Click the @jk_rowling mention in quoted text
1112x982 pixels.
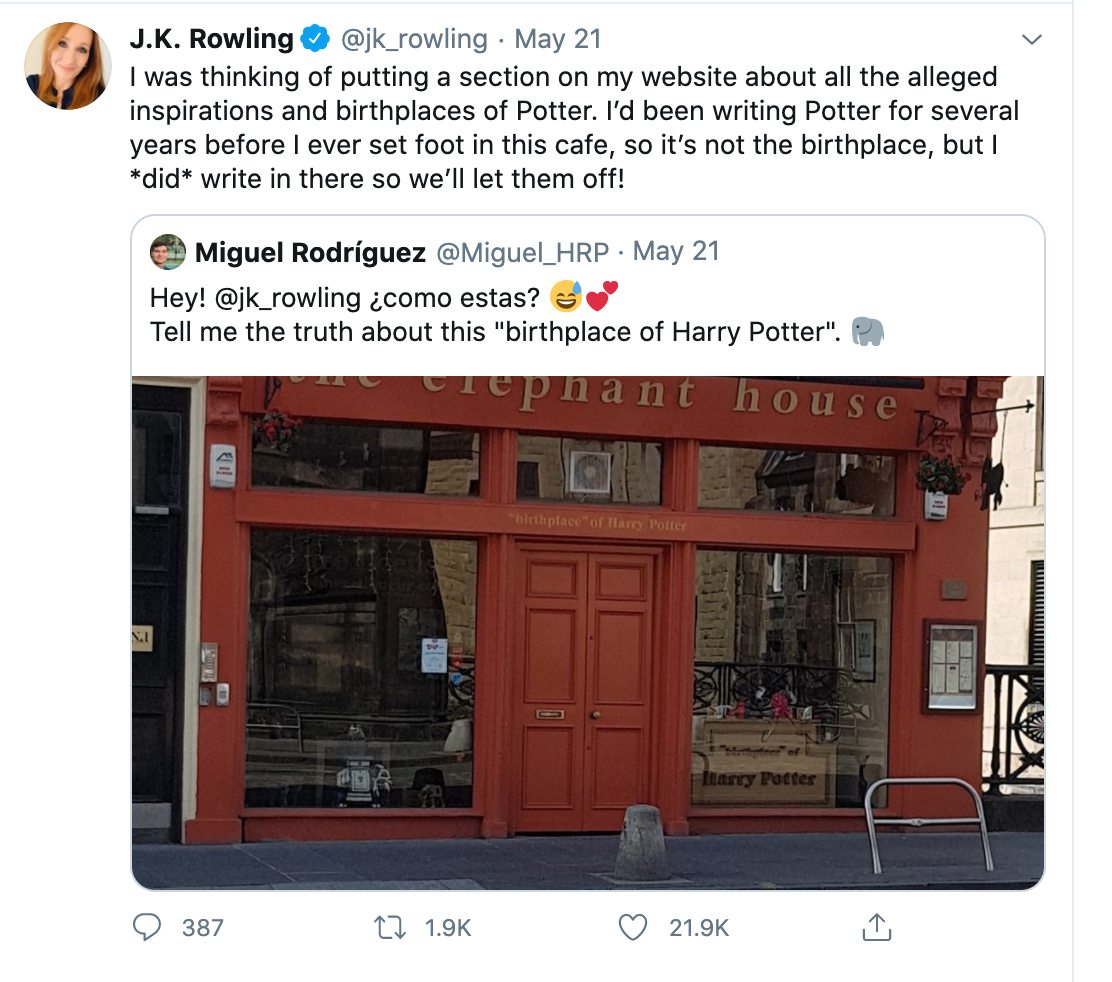(x=287, y=298)
